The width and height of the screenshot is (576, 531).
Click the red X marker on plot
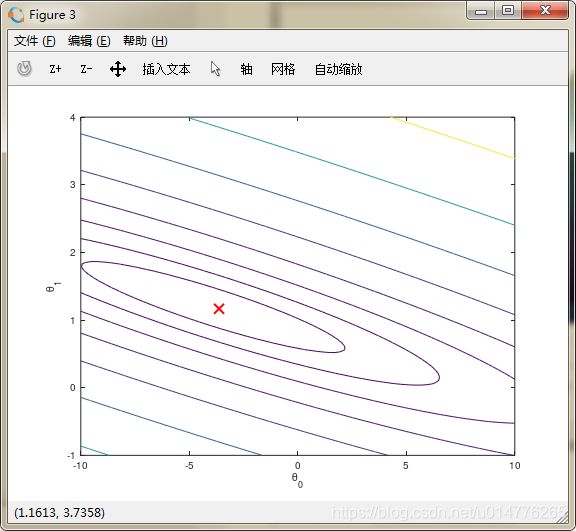coord(219,308)
